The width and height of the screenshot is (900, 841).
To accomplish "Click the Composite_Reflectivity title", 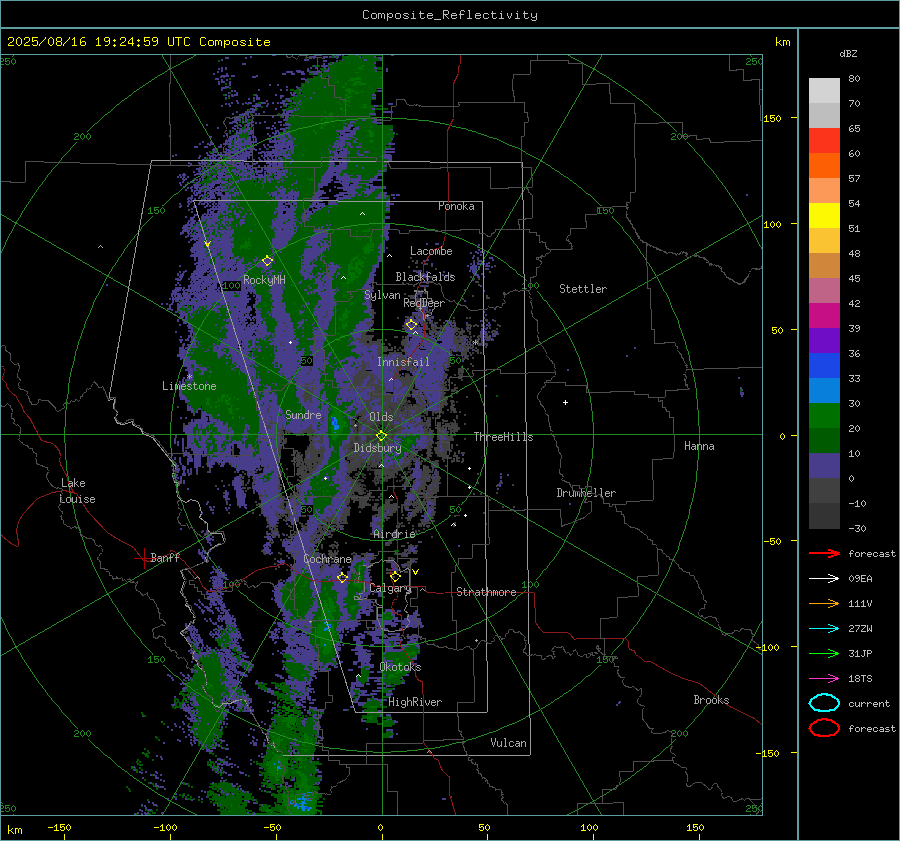I will [449, 15].
